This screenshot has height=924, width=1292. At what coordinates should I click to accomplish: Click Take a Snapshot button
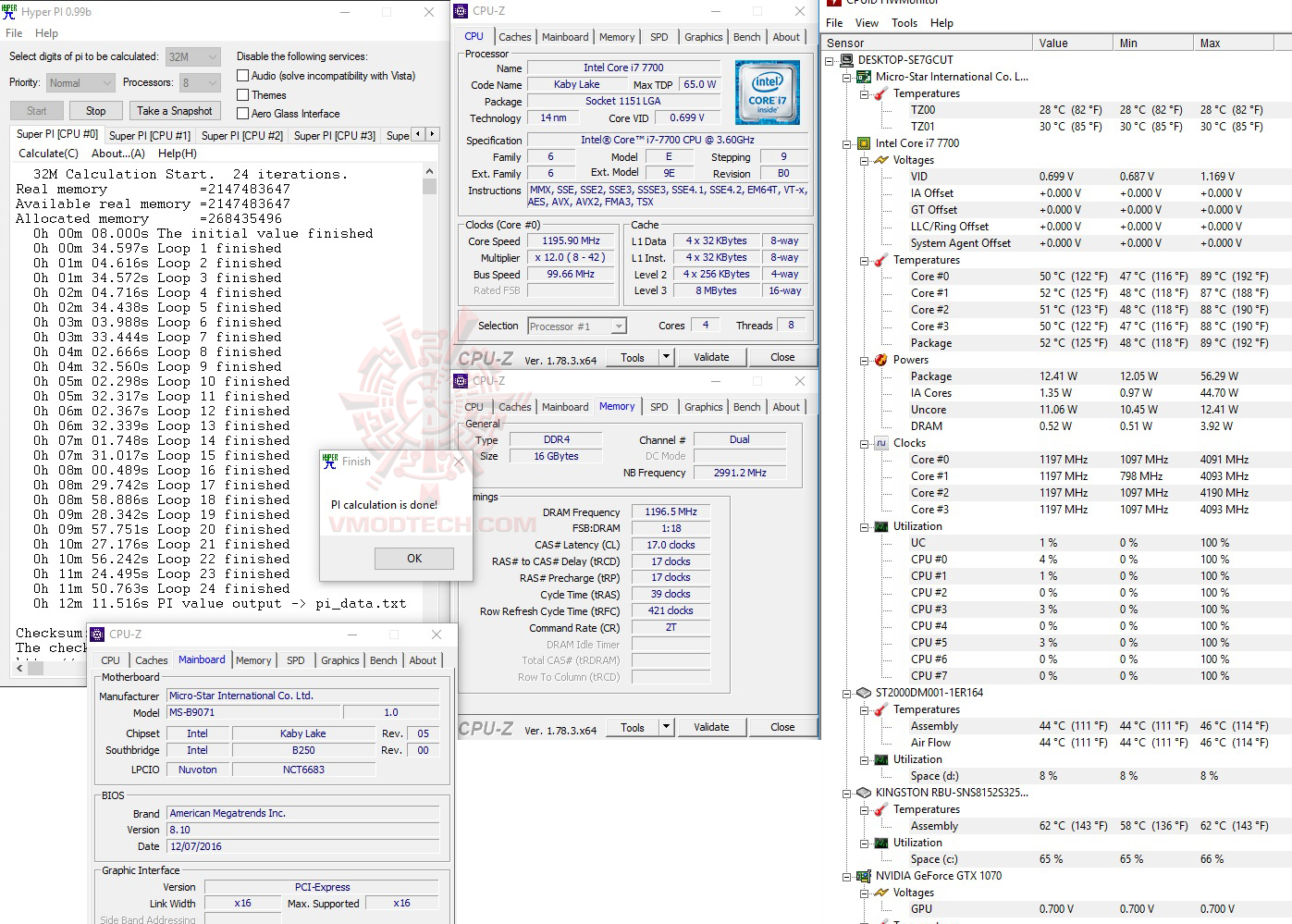click(175, 111)
